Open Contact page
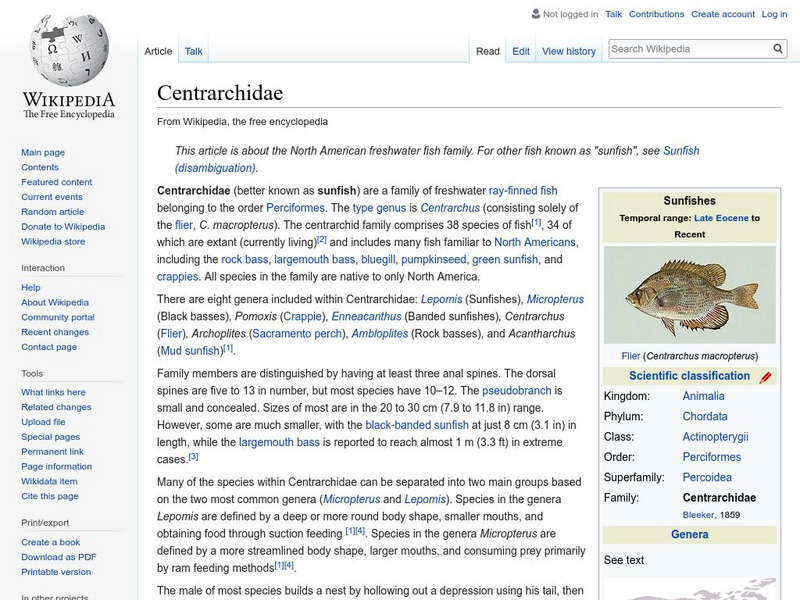 (49, 346)
